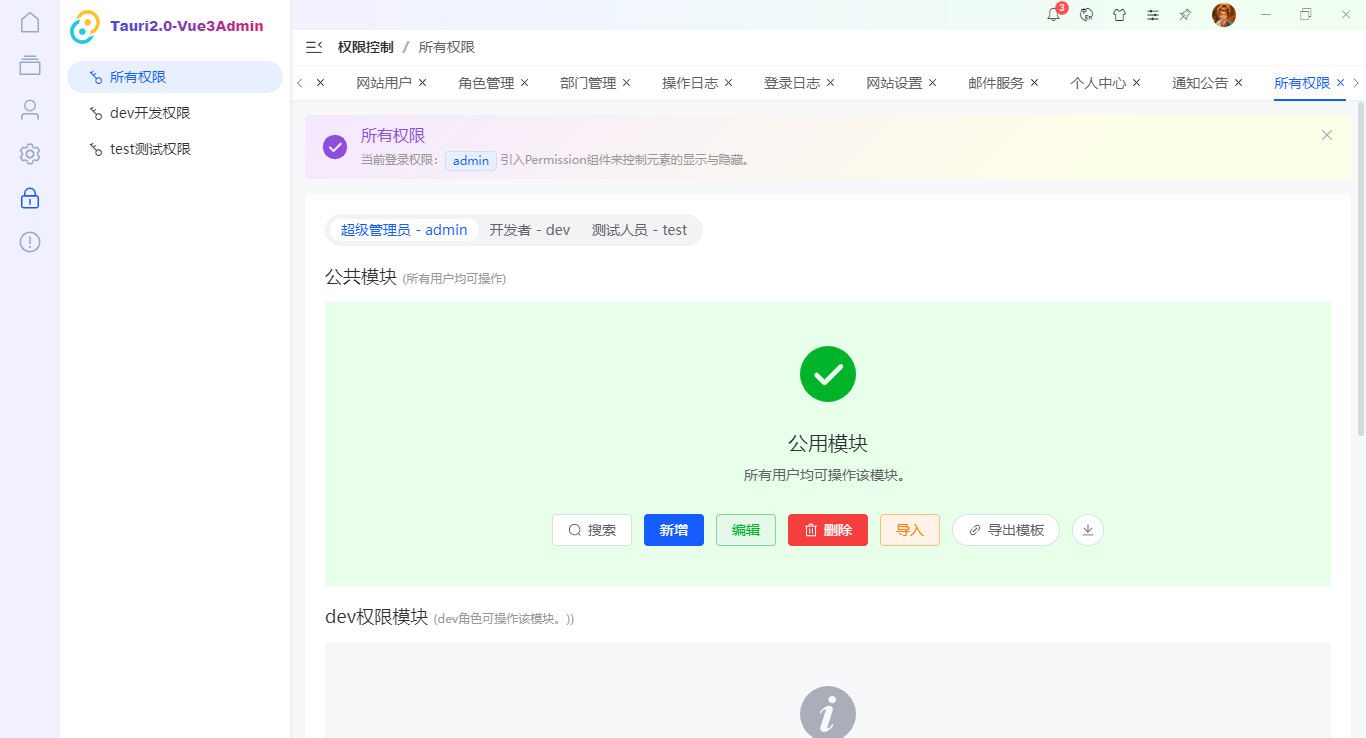The image size is (1366, 738).
Task: Open layout settings via the sliders icon
Action: tap(1152, 15)
